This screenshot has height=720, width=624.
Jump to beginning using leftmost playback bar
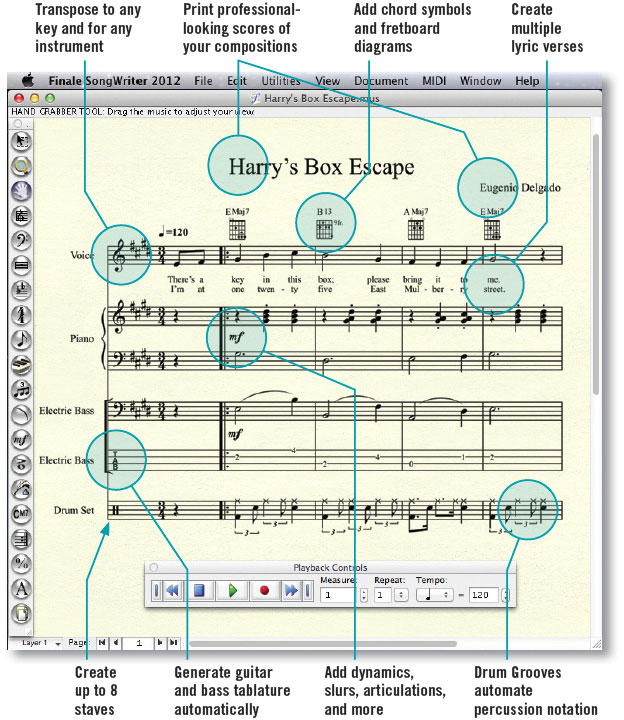[x=157, y=591]
